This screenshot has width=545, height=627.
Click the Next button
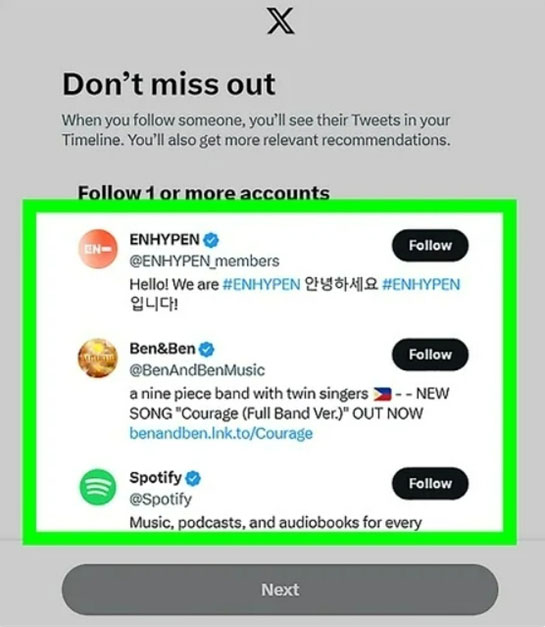click(280, 590)
